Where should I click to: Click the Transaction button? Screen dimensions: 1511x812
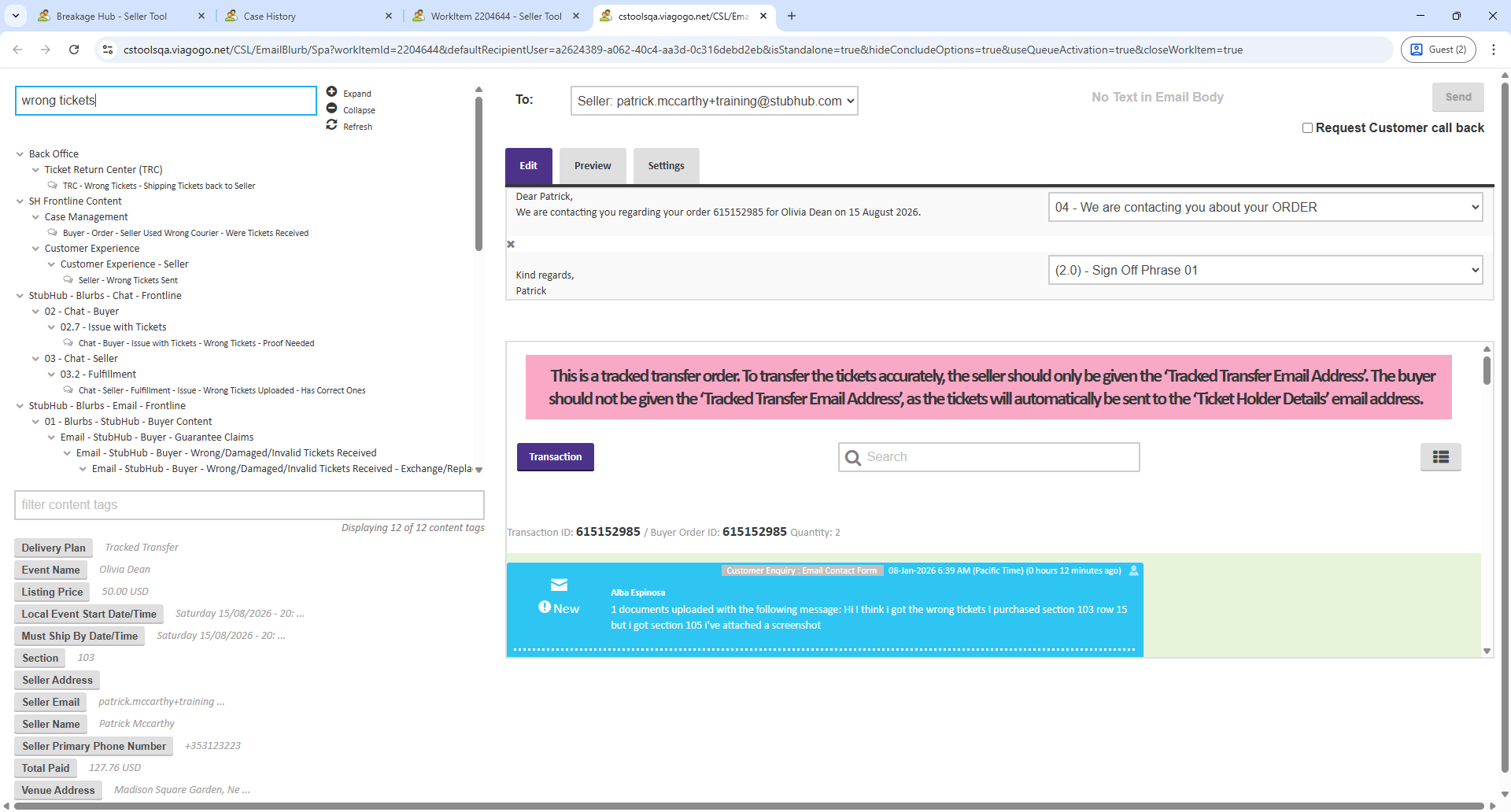pos(555,457)
